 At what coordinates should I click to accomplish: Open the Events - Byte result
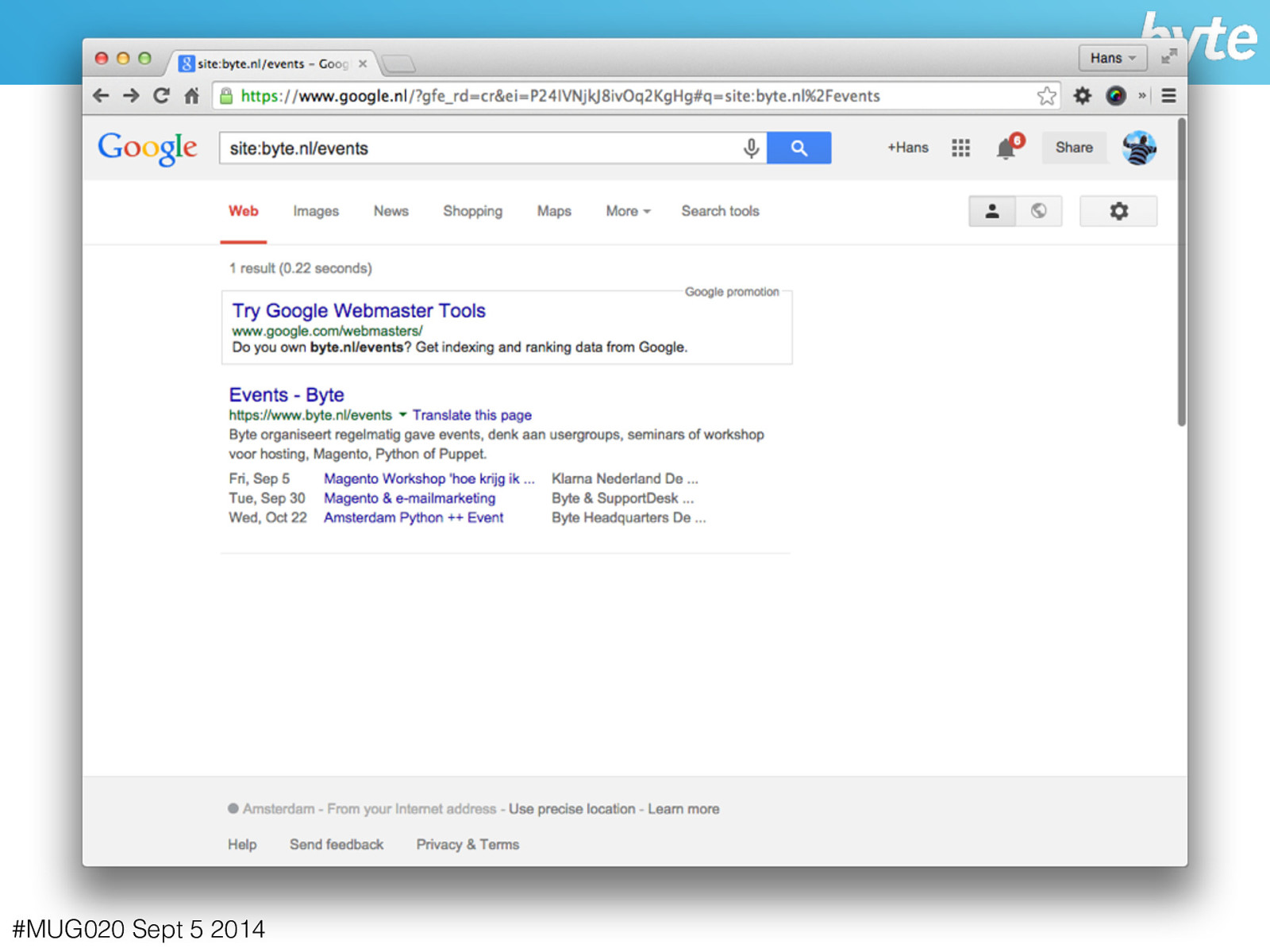(287, 395)
